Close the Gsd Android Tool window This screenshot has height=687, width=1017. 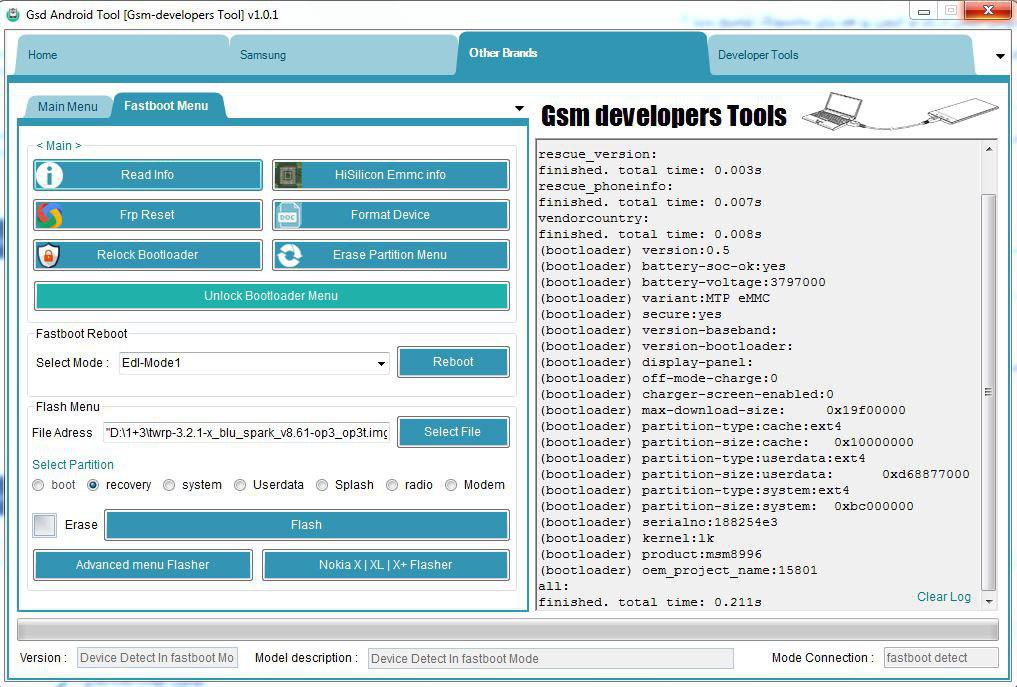987,10
